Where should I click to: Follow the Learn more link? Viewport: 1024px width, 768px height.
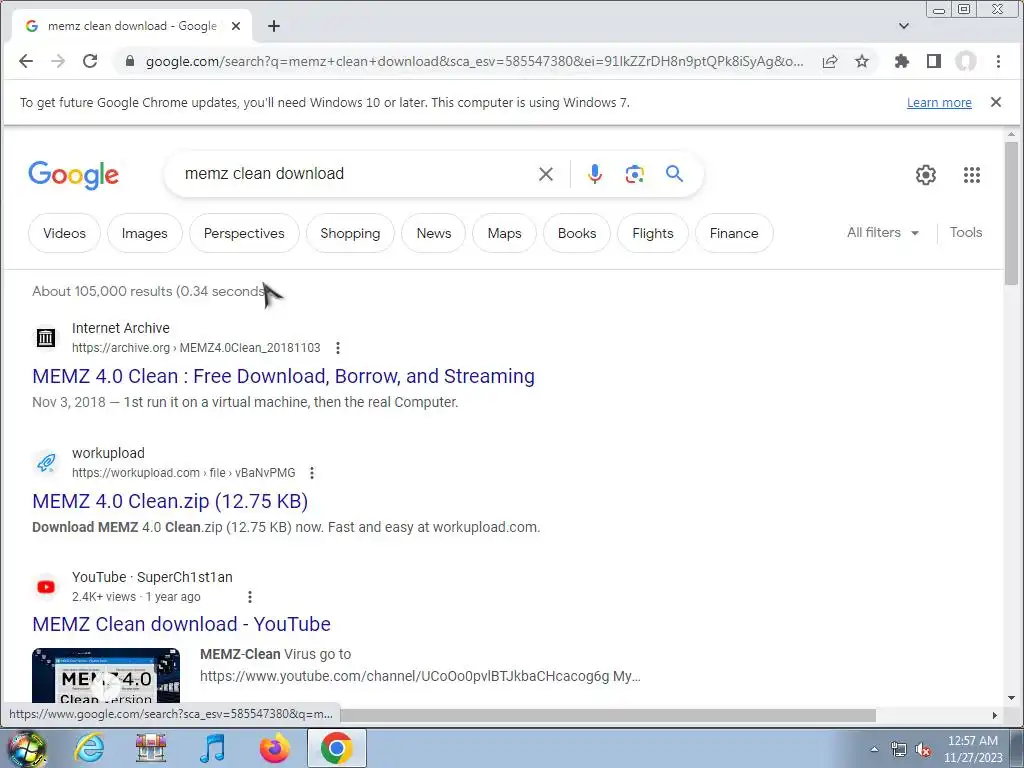(939, 103)
